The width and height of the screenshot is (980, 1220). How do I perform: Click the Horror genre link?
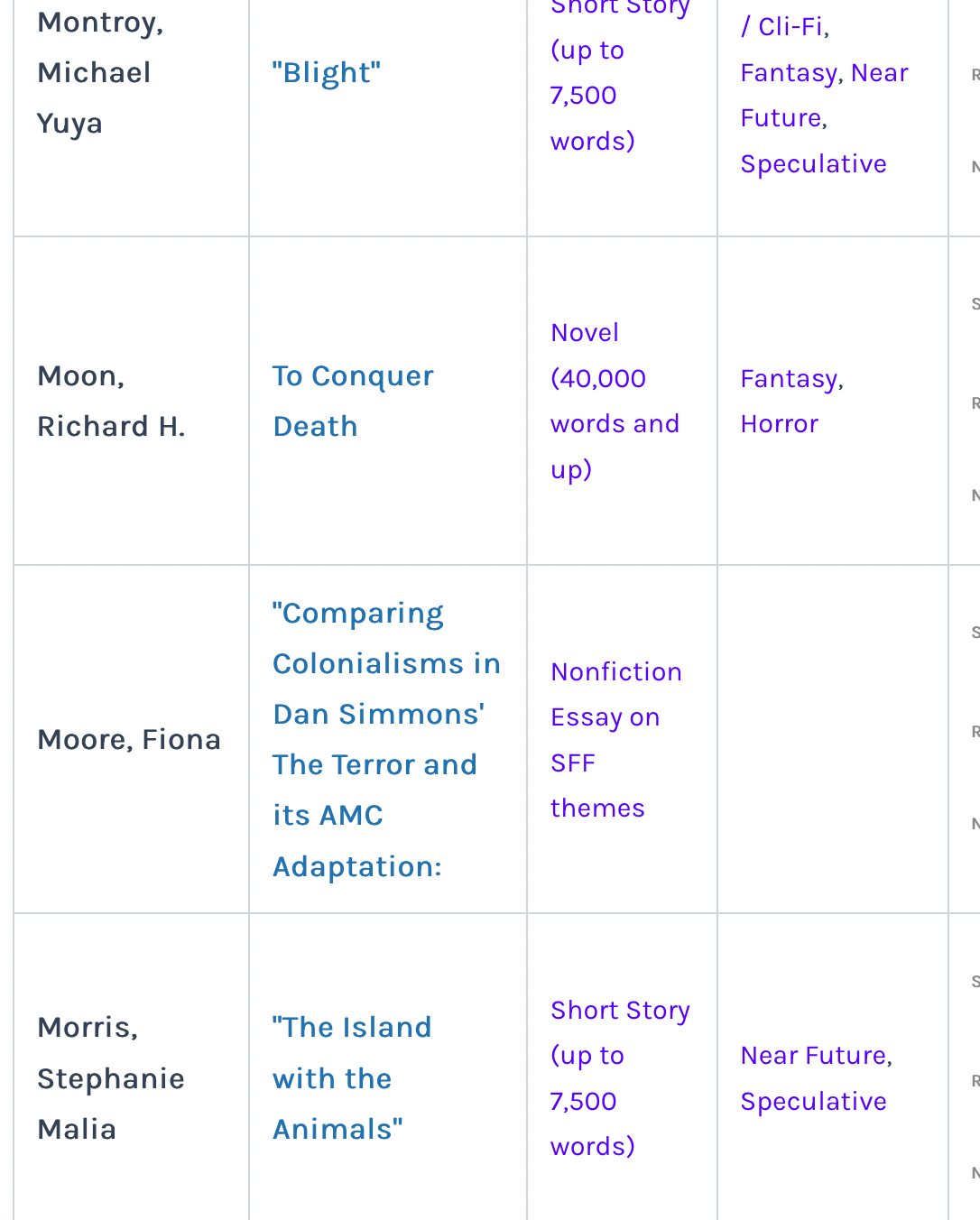point(779,424)
